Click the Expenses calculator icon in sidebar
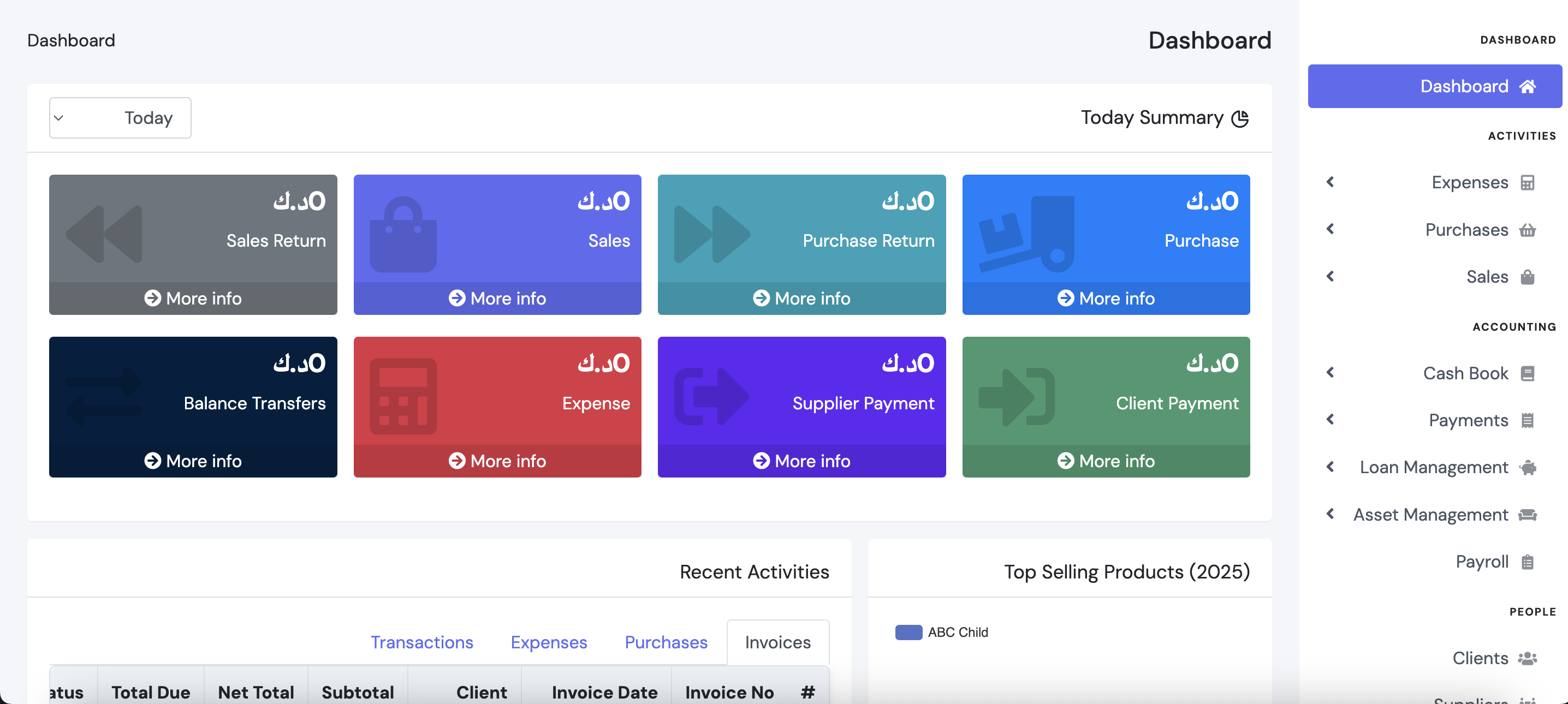 pos(1527,182)
